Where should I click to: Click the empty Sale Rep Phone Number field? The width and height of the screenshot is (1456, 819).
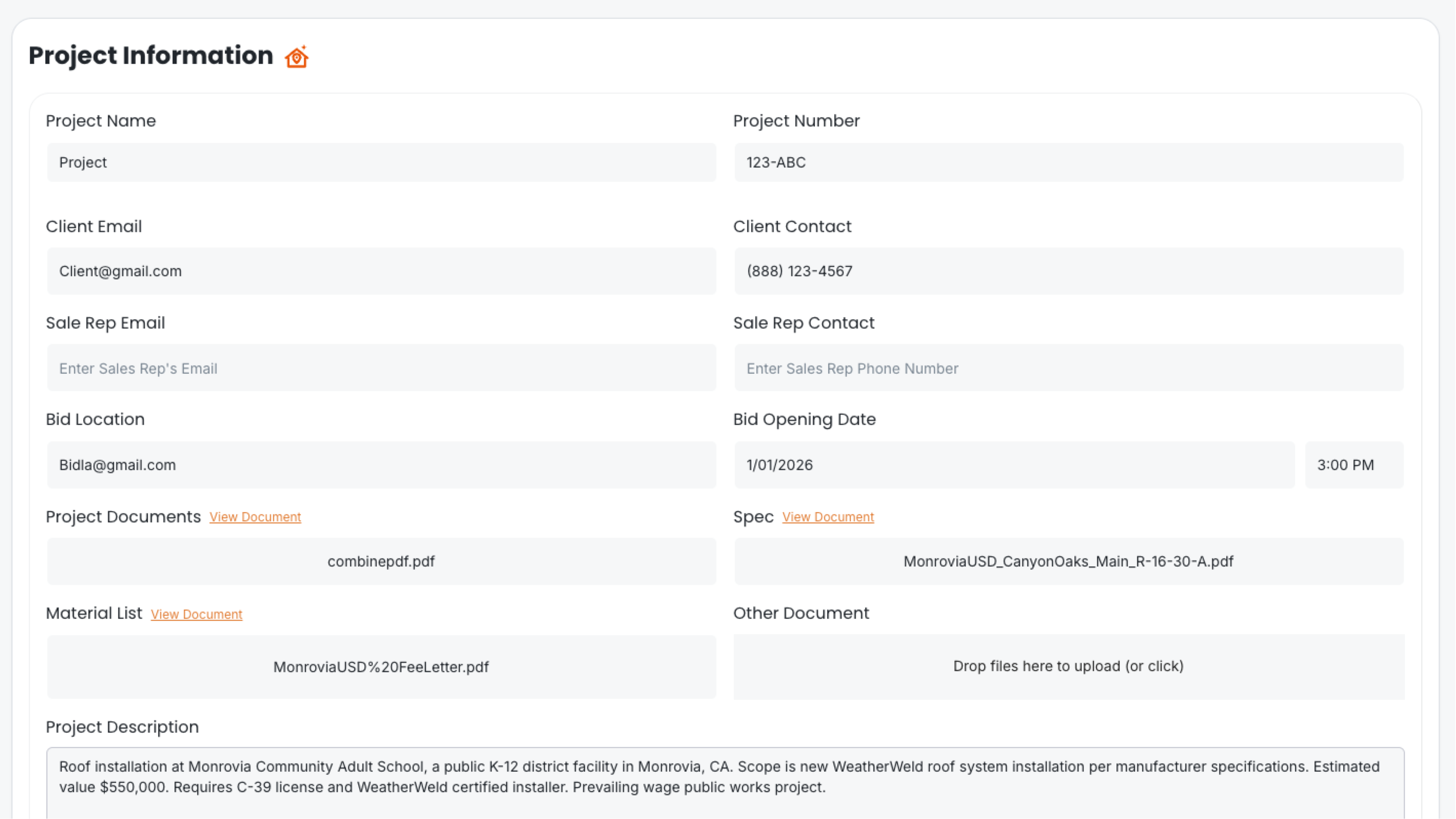pyautogui.click(x=1068, y=368)
